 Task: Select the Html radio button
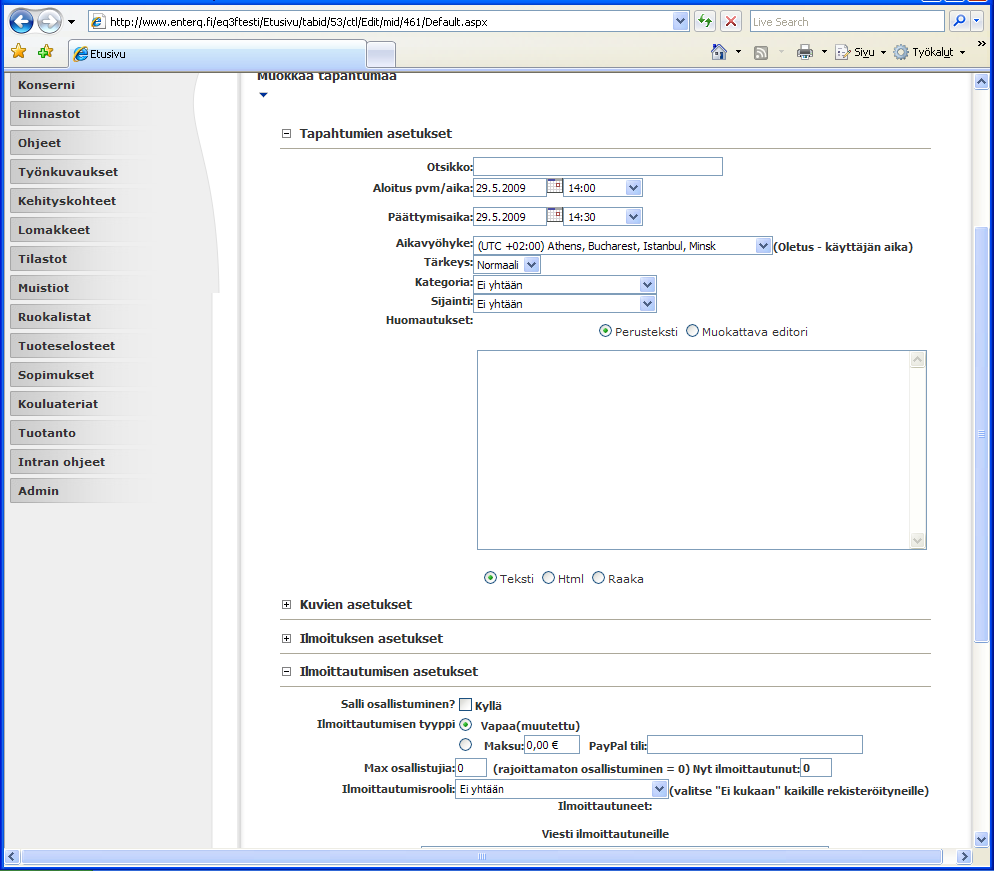click(x=548, y=577)
